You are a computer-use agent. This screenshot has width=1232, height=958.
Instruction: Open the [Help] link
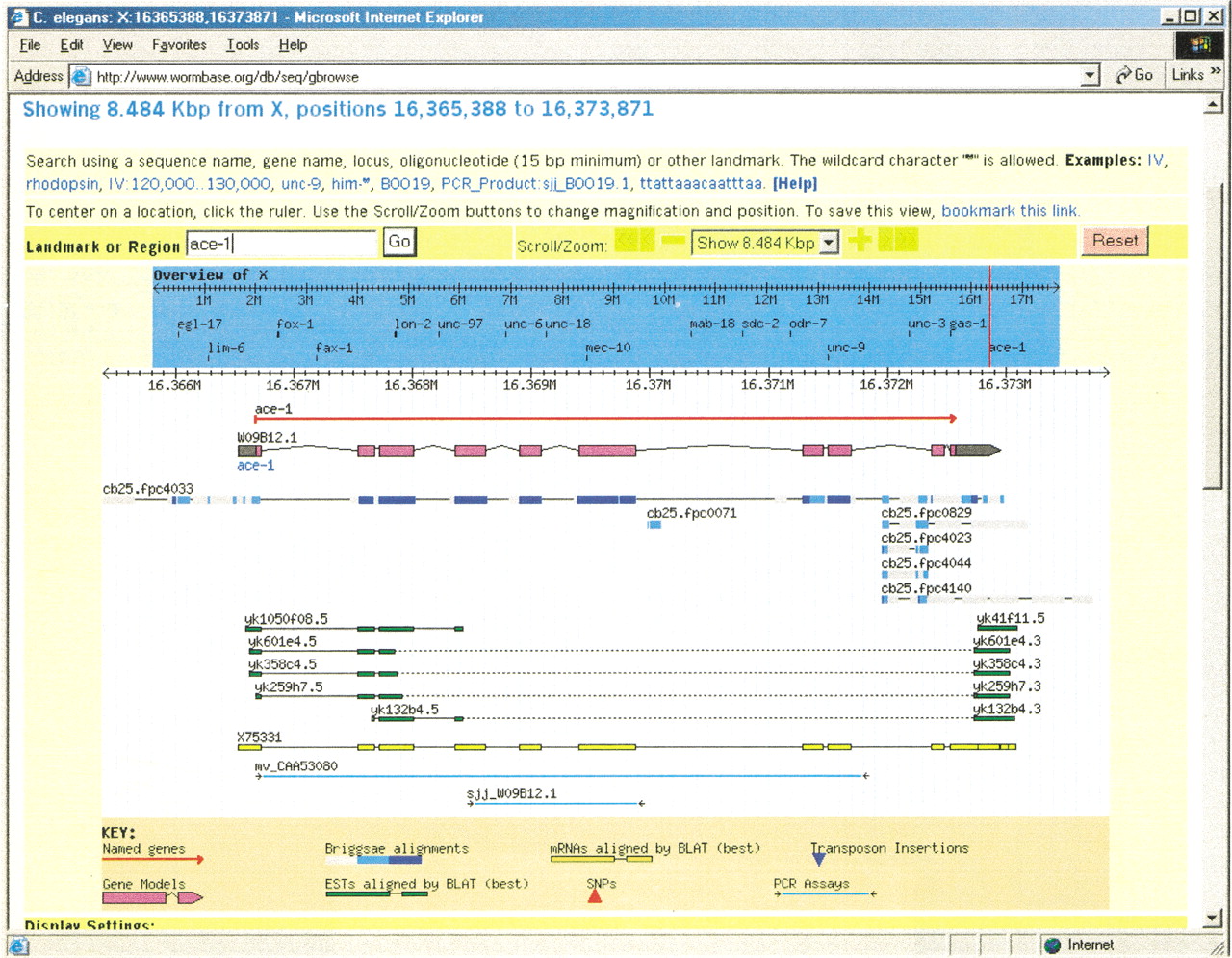[794, 183]
